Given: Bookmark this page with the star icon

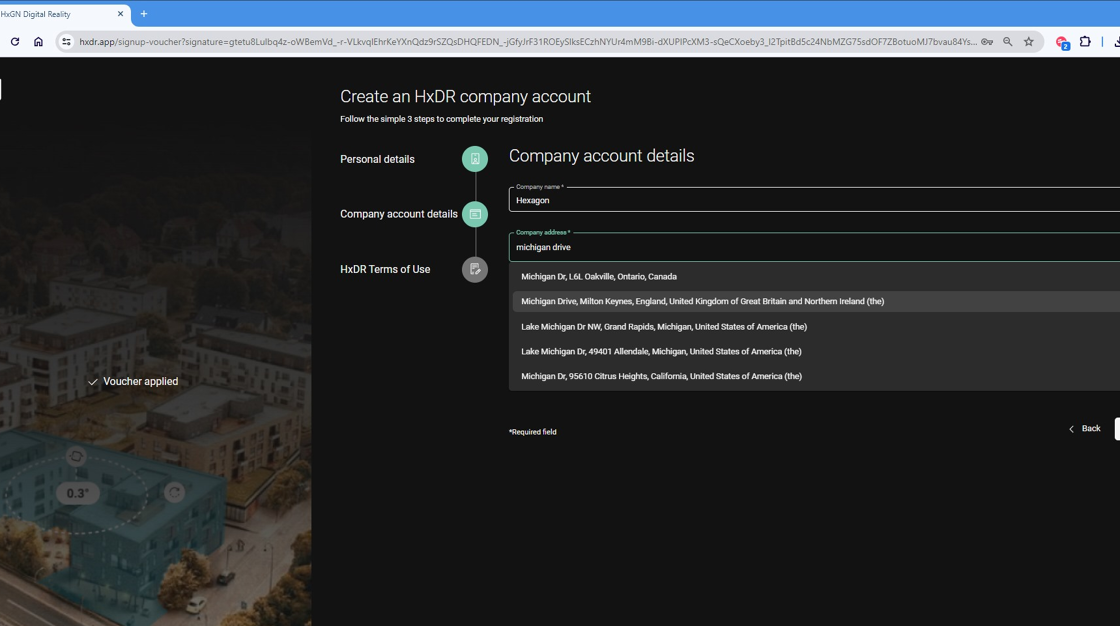Looking at the screenshot, I should [x=1029, y=41].
